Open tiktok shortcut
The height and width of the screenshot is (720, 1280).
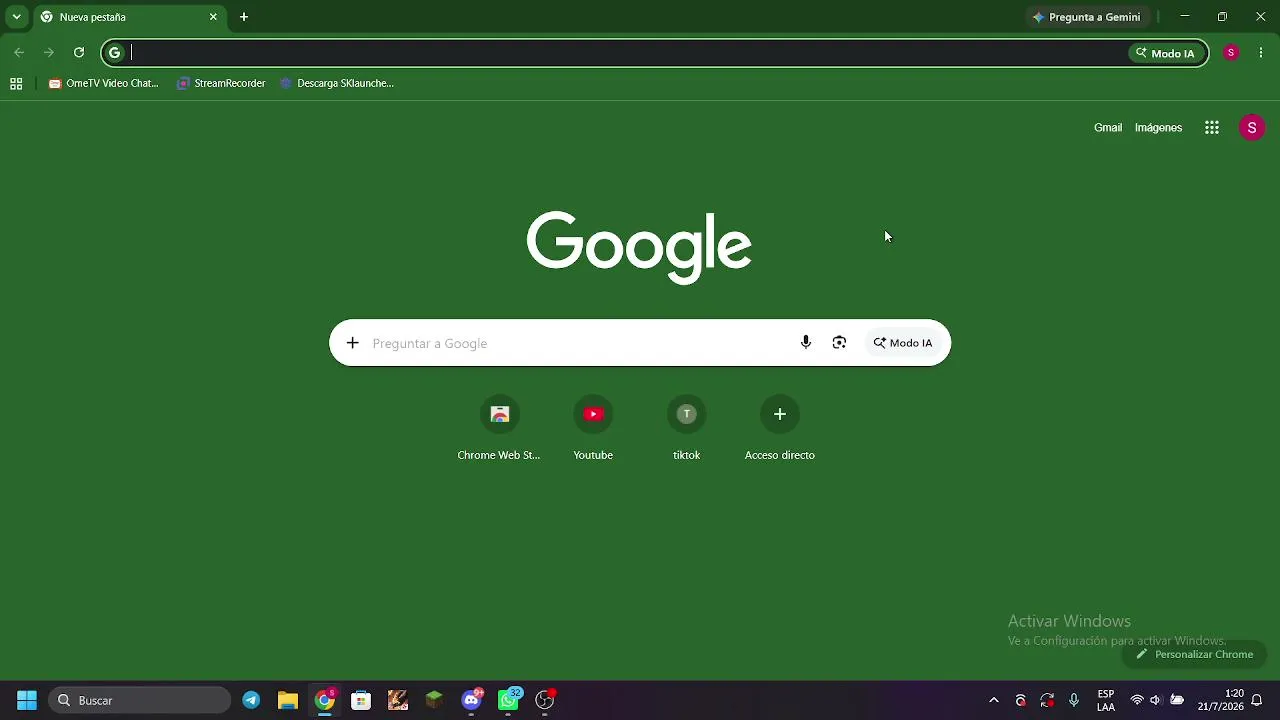pyautogui.click(x=686, y=428)
